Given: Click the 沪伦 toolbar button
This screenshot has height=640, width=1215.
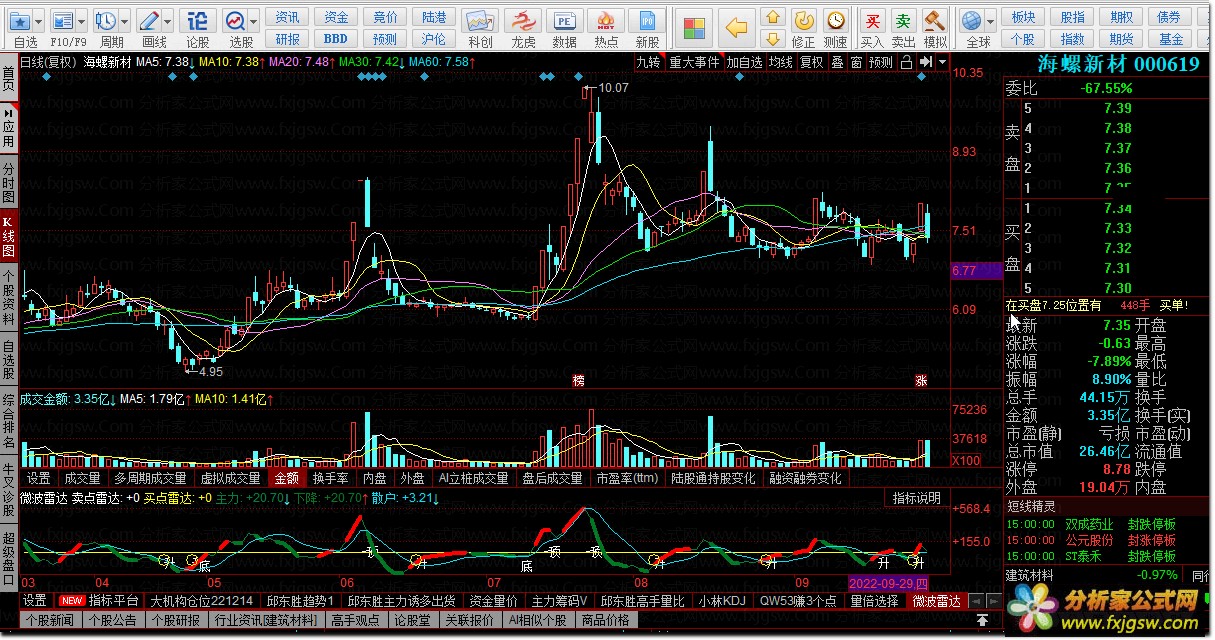Looking at the screenshot, I should [x=434, y=39].
